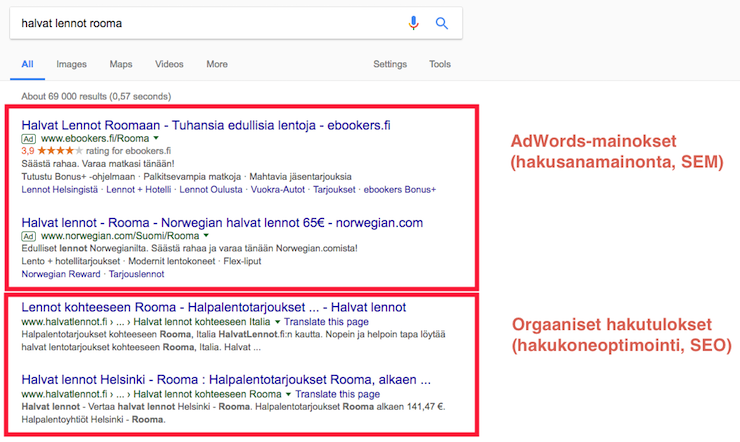Click the star rating for ebookers.fi
The height and width of the screenshot is (442, 740).
59,151
